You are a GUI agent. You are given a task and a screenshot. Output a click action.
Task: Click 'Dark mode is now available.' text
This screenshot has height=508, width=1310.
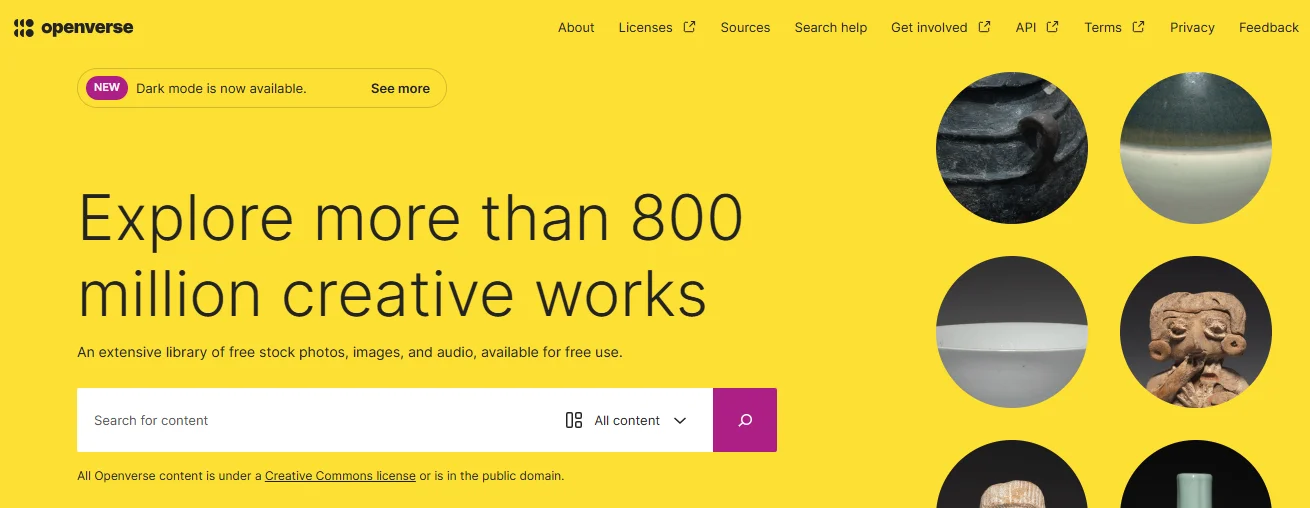221,88
